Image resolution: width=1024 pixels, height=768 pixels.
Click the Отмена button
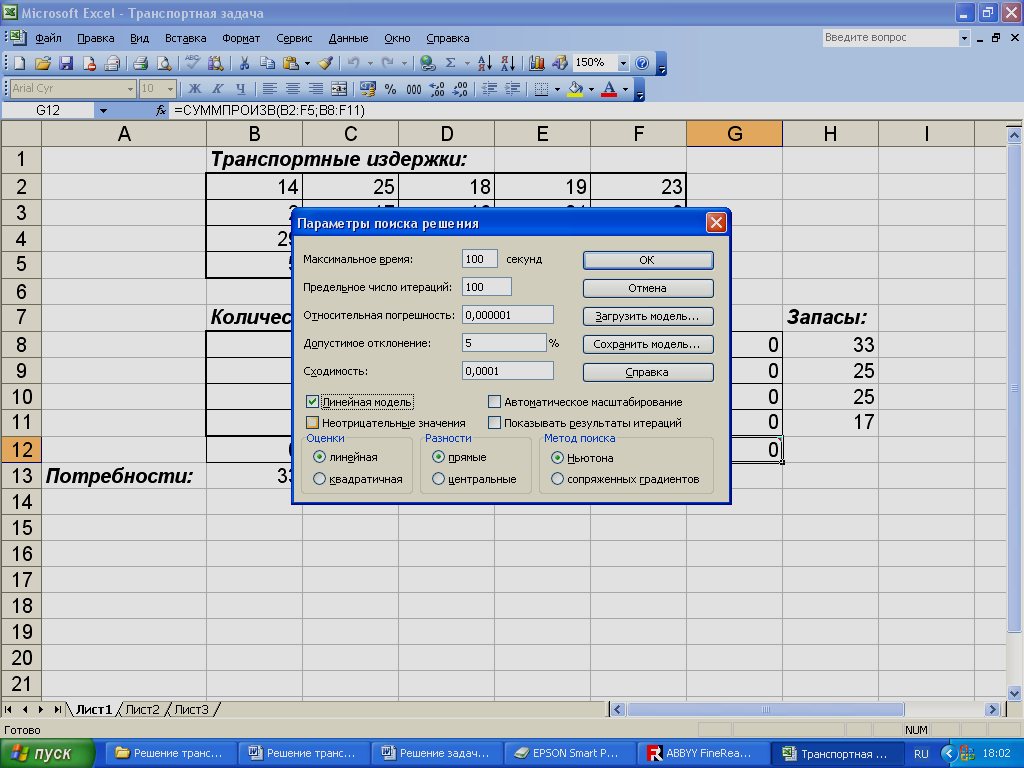pyautogui.click(x=648, y=288)
